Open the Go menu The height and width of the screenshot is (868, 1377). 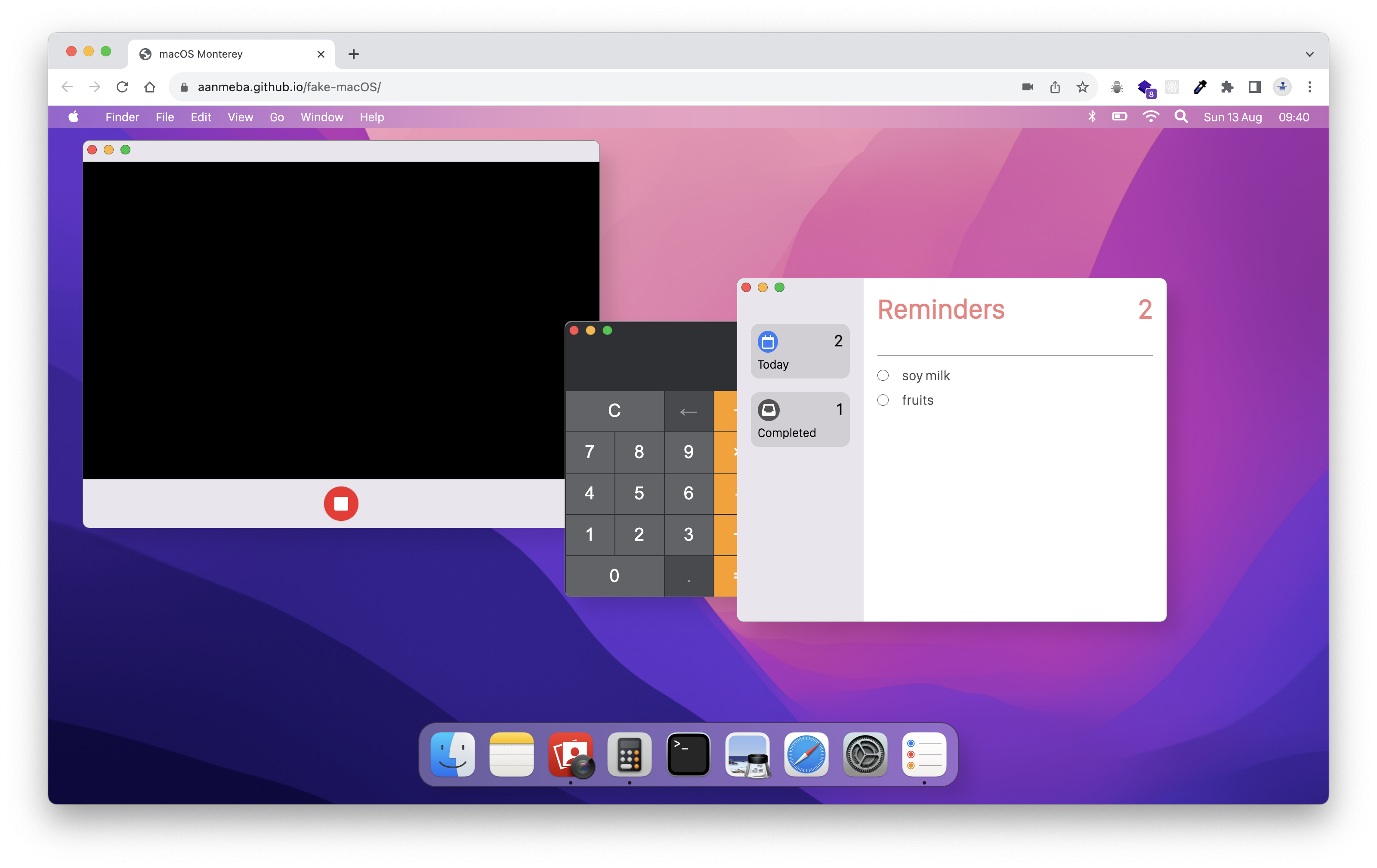tap(277, 117)
